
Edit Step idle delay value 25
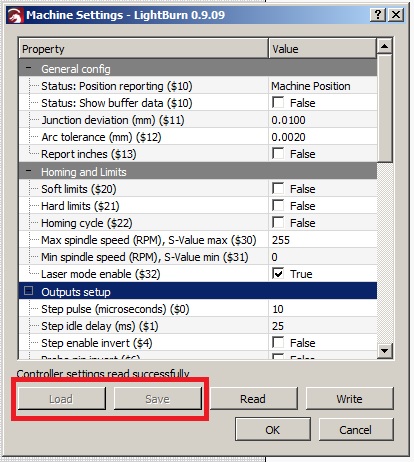[323, 326]
